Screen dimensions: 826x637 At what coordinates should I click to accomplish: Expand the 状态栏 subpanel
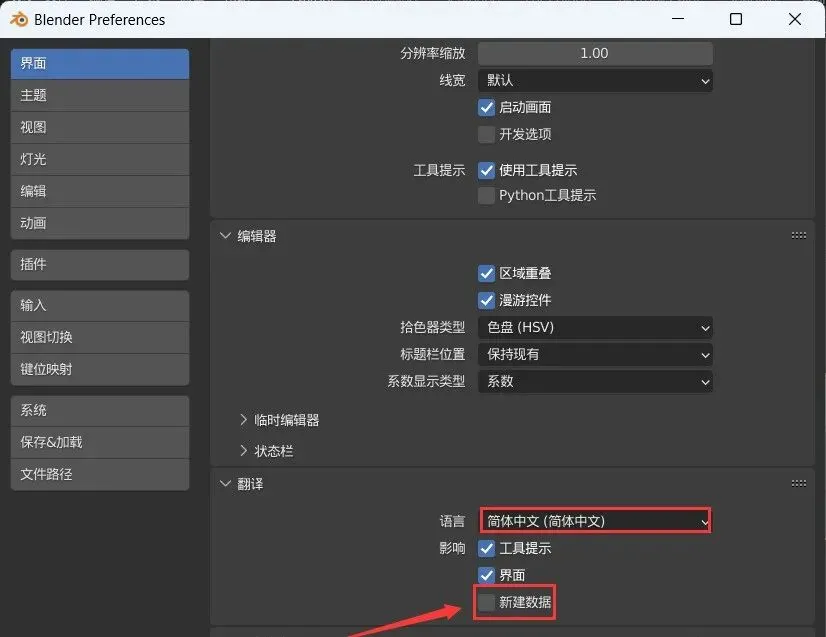tap(243, 450)
